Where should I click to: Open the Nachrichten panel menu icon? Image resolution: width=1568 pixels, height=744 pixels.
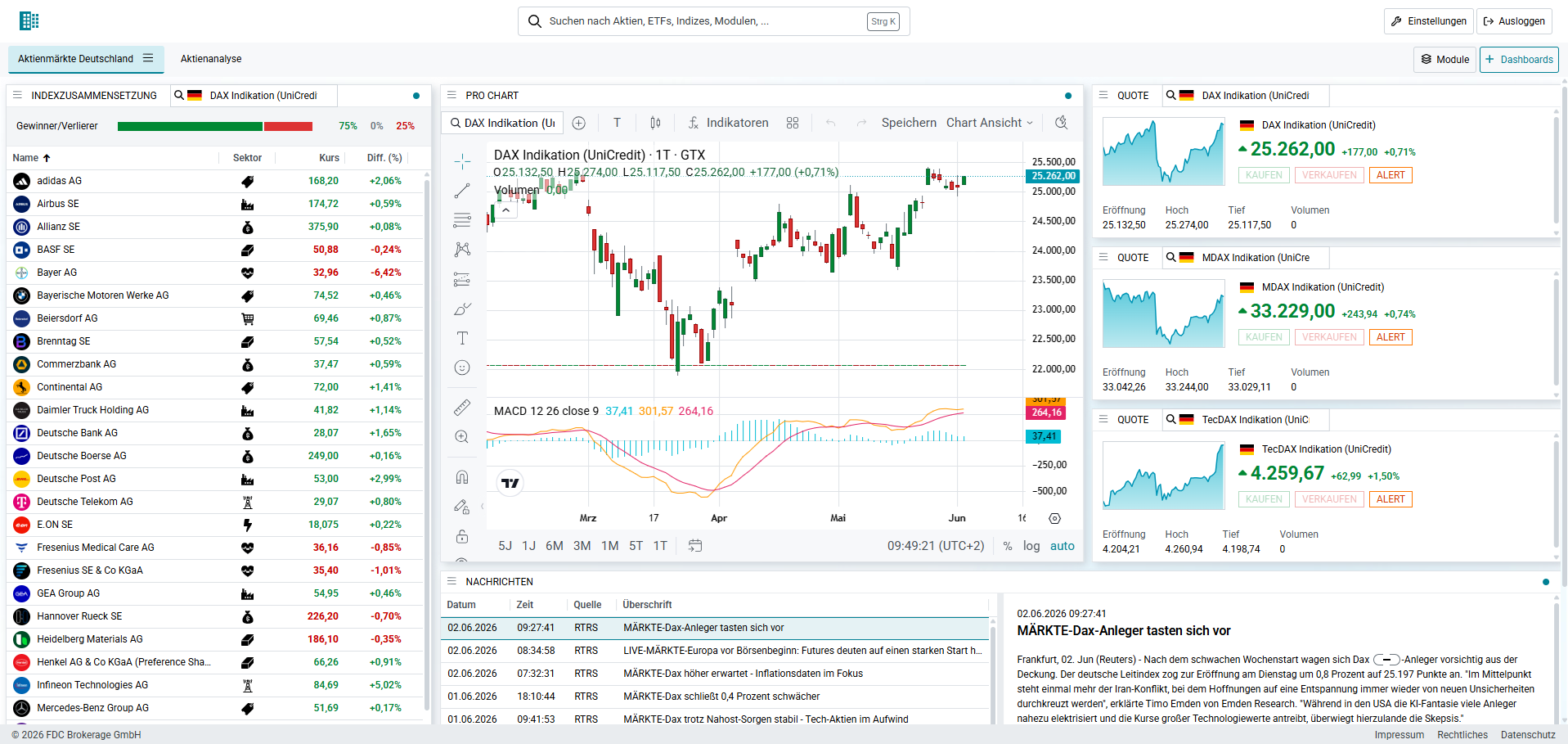point(452,582)
